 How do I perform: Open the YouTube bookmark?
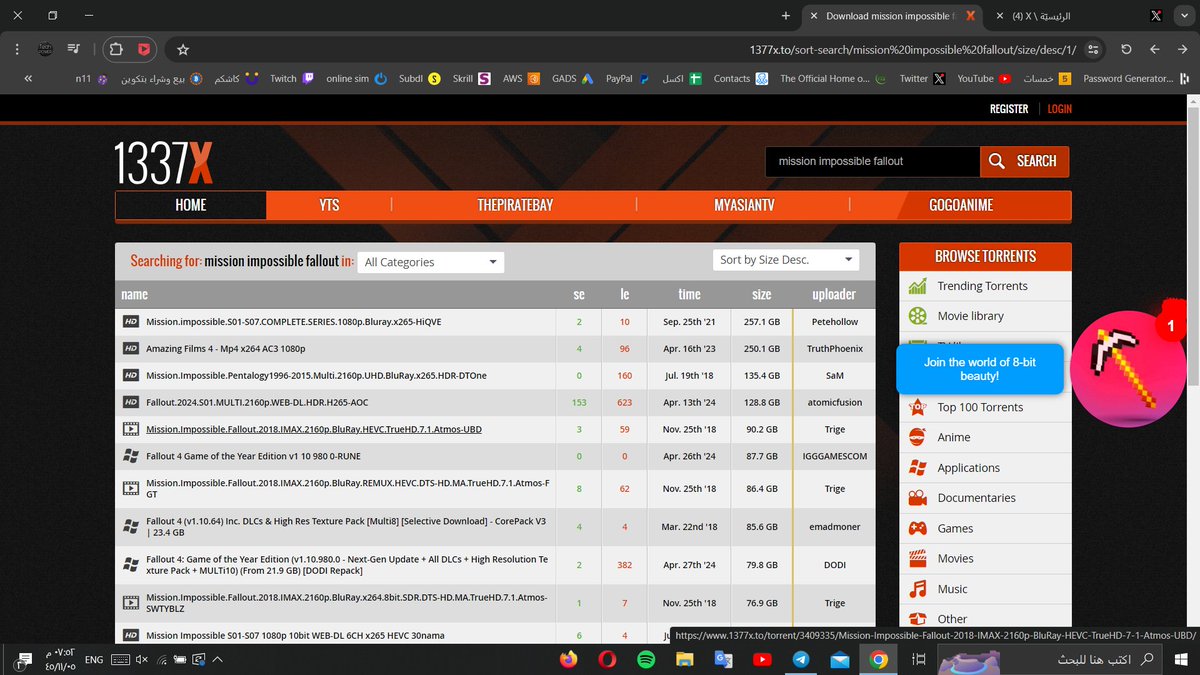coord(984,78)
